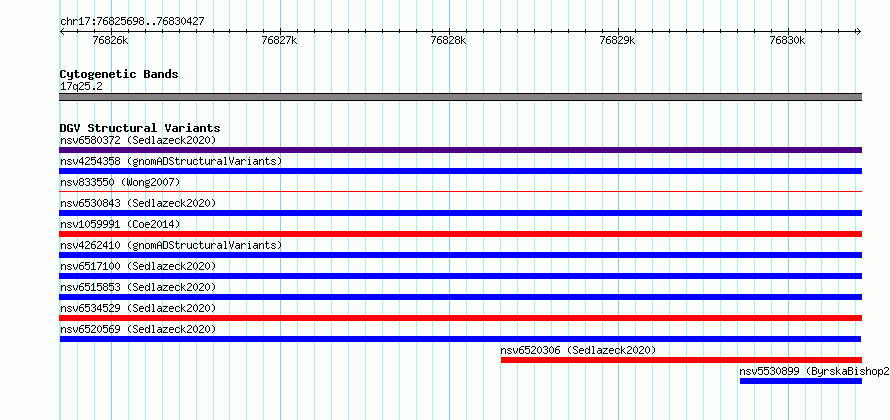Viewport: 890px width, 420px height.
Task: Click the 17q25.2 band label
Action: point(81,87)
